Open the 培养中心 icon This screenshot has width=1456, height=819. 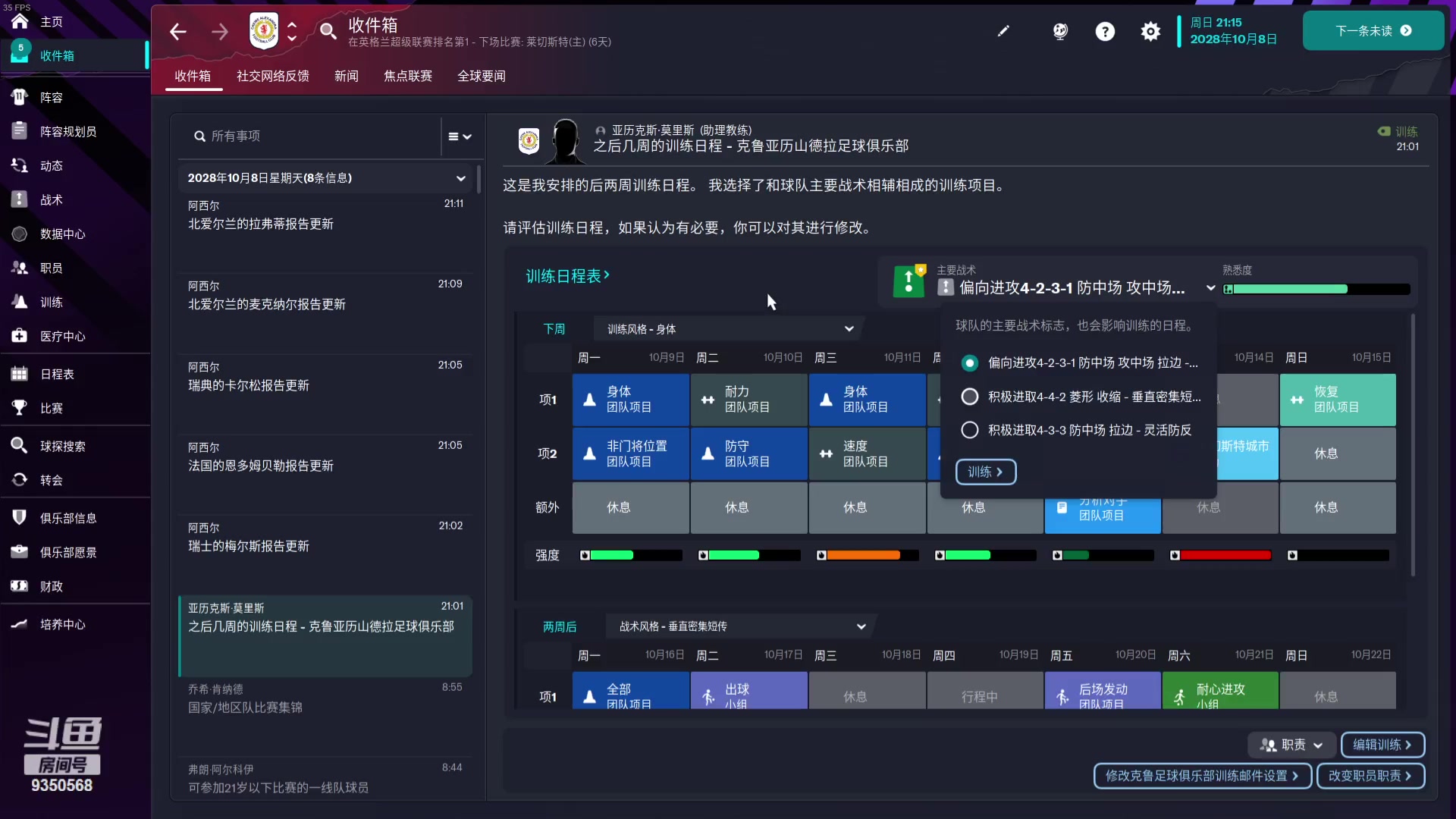click(x=20, y=624)
